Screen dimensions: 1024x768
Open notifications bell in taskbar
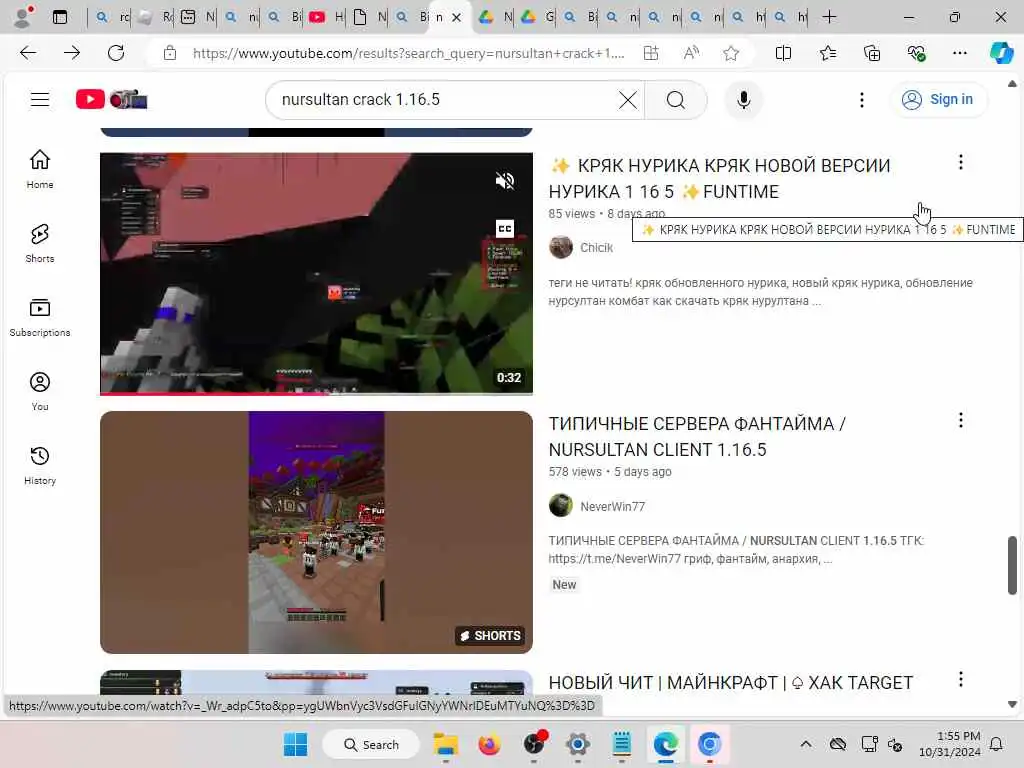coord(997,744)
